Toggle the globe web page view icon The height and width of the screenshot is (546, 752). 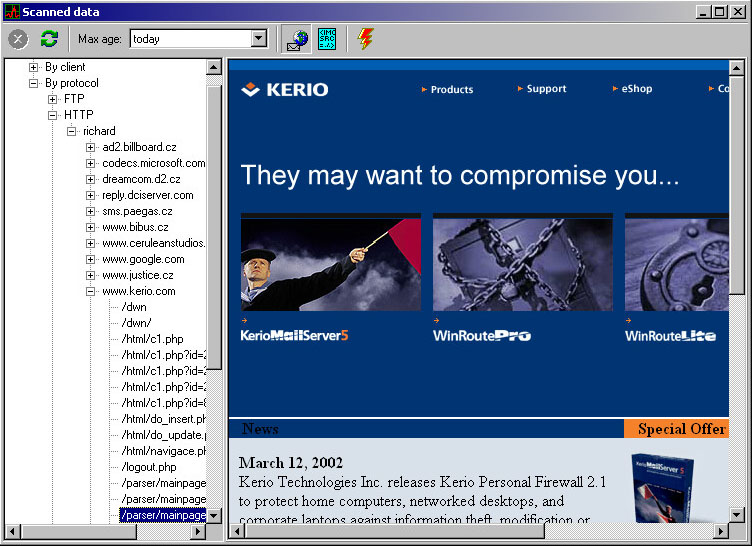pos(297,39)
